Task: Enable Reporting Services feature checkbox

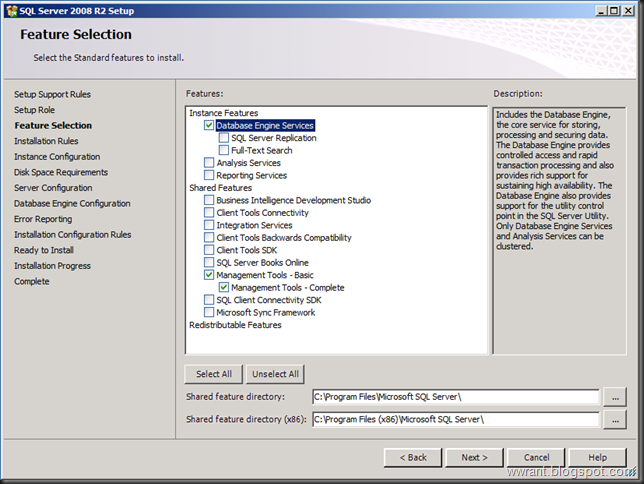Action: coord(209,175)
